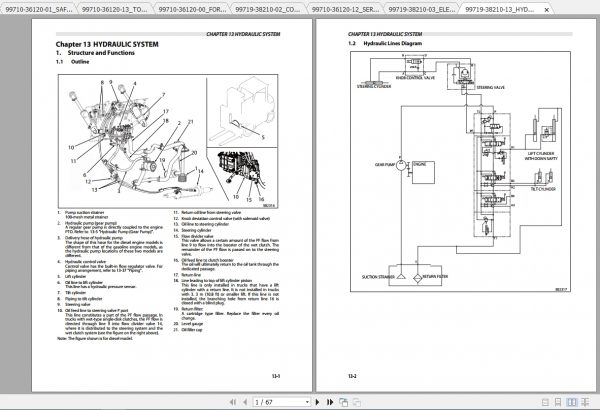Click list item '19. Return filter'
600x410 pixels.
tap(188, 309)
